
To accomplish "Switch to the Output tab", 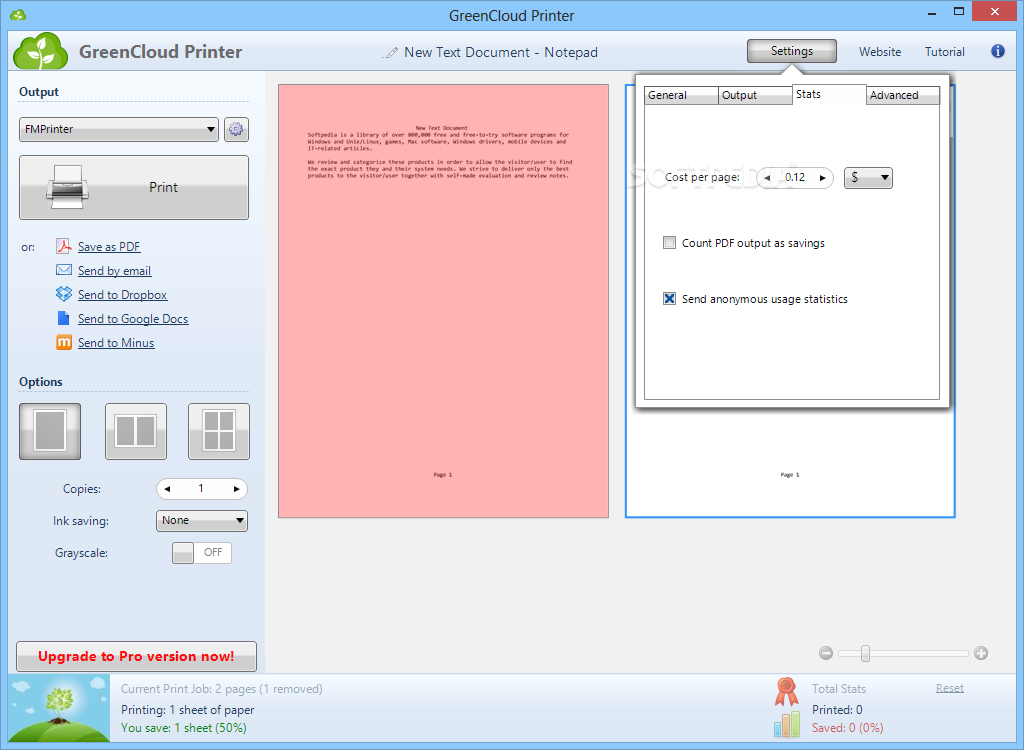I will pos(756,95).
